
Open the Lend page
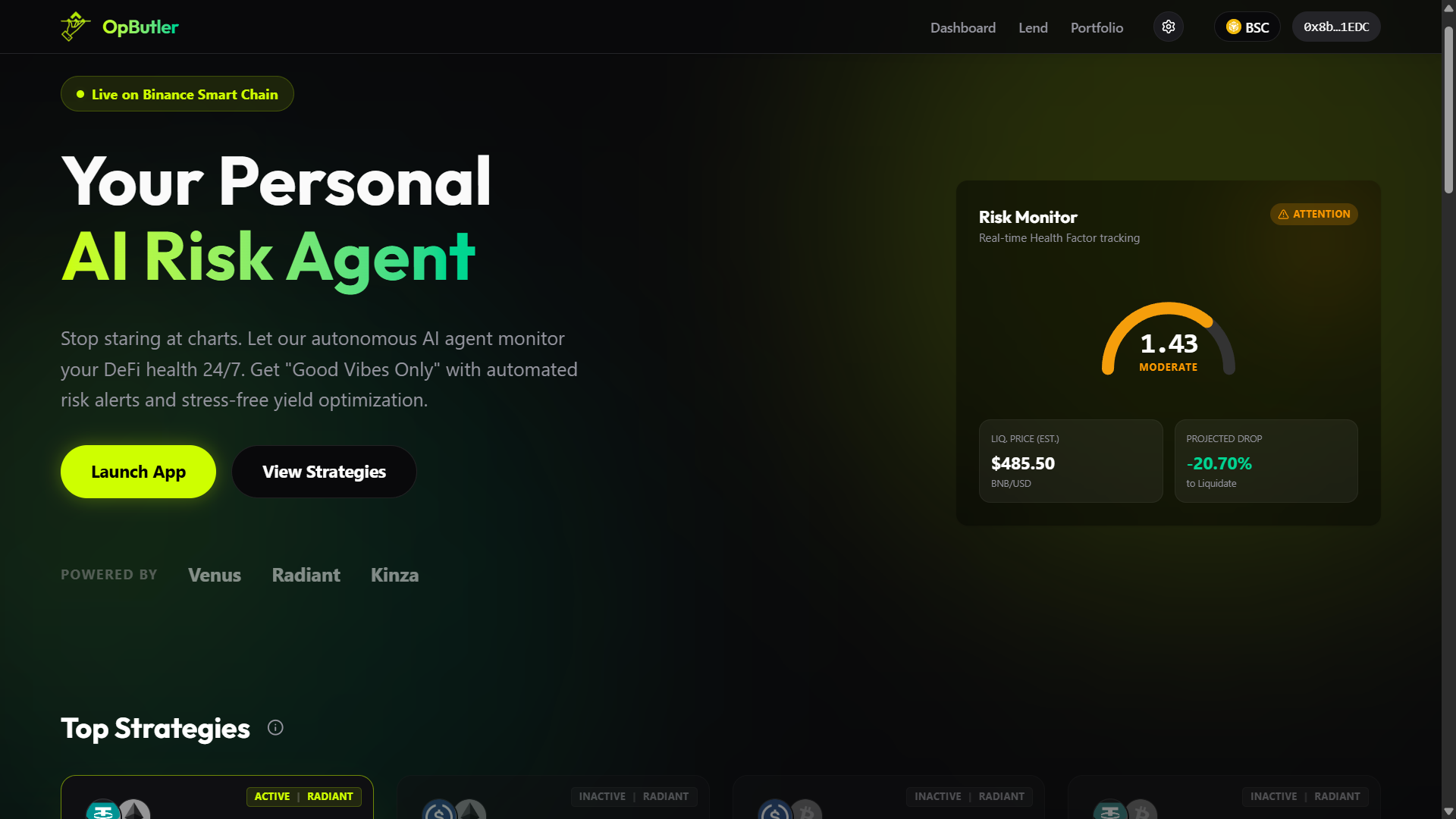click(x=1032, y=28)
